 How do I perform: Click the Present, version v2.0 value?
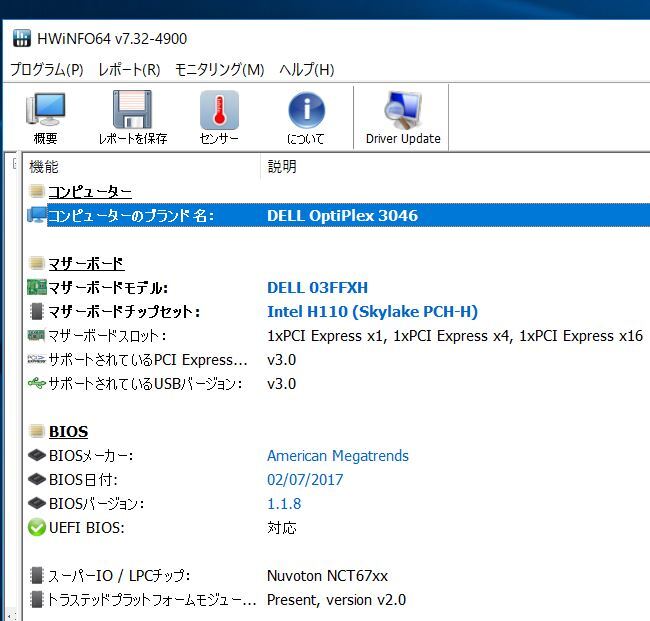click(x=337, y=599)
